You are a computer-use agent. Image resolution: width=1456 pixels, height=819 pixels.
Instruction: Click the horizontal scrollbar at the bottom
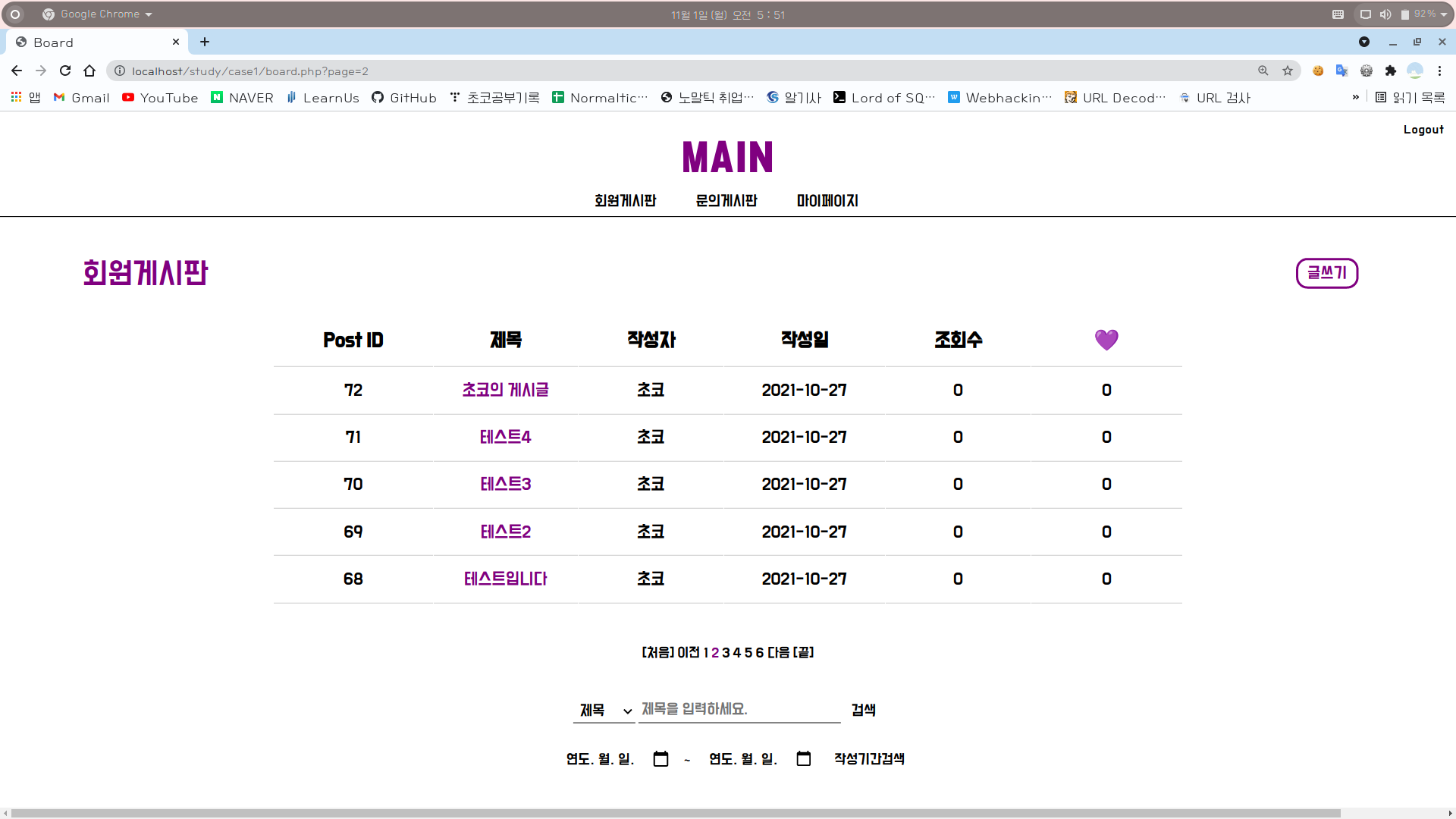point(675,813)
